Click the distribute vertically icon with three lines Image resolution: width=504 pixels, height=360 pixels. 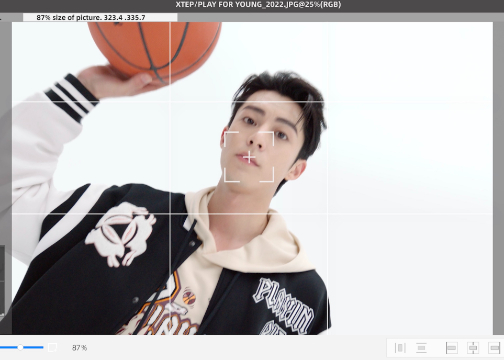421,348
